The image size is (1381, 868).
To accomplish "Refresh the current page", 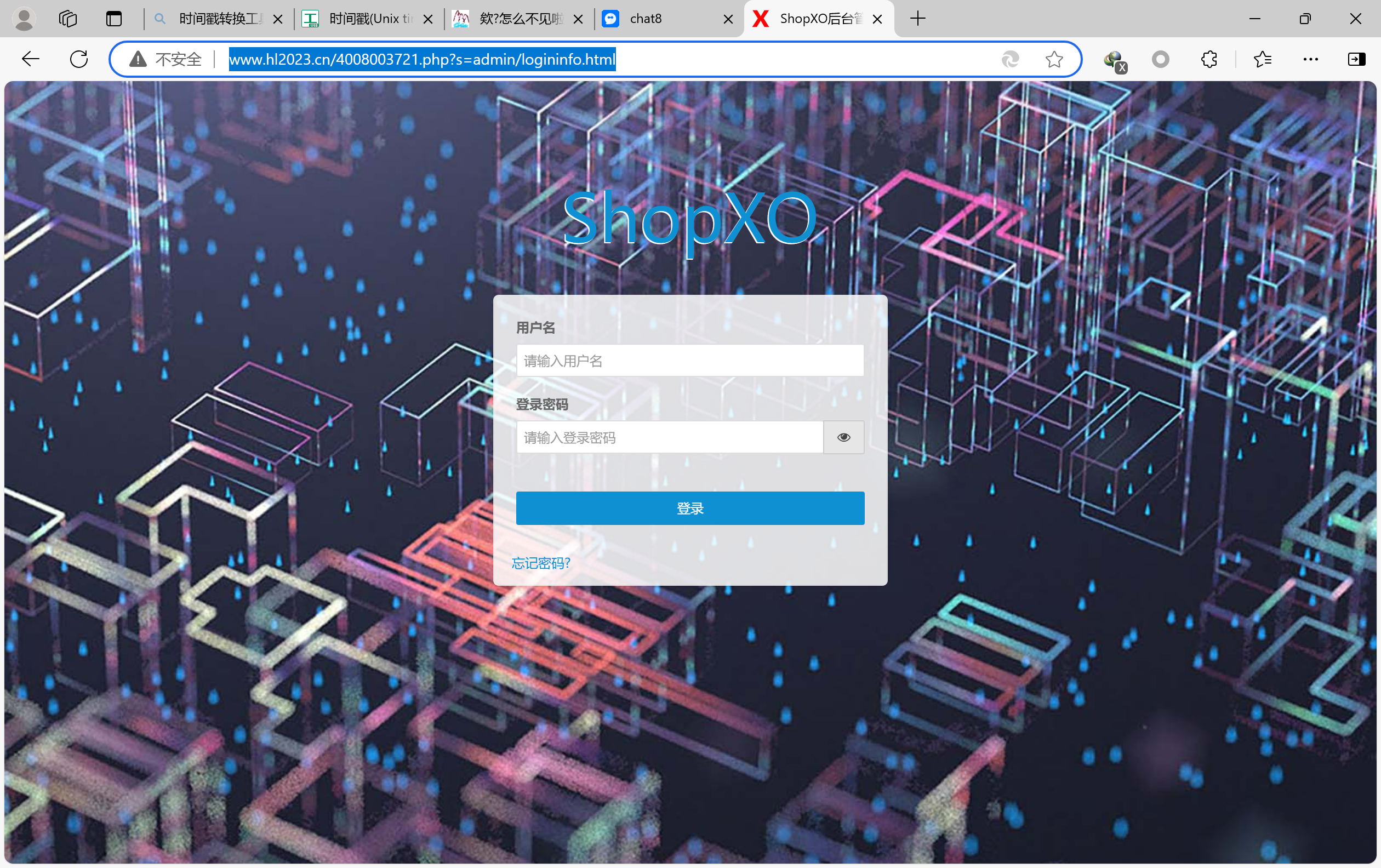I will tap(78, 59).
